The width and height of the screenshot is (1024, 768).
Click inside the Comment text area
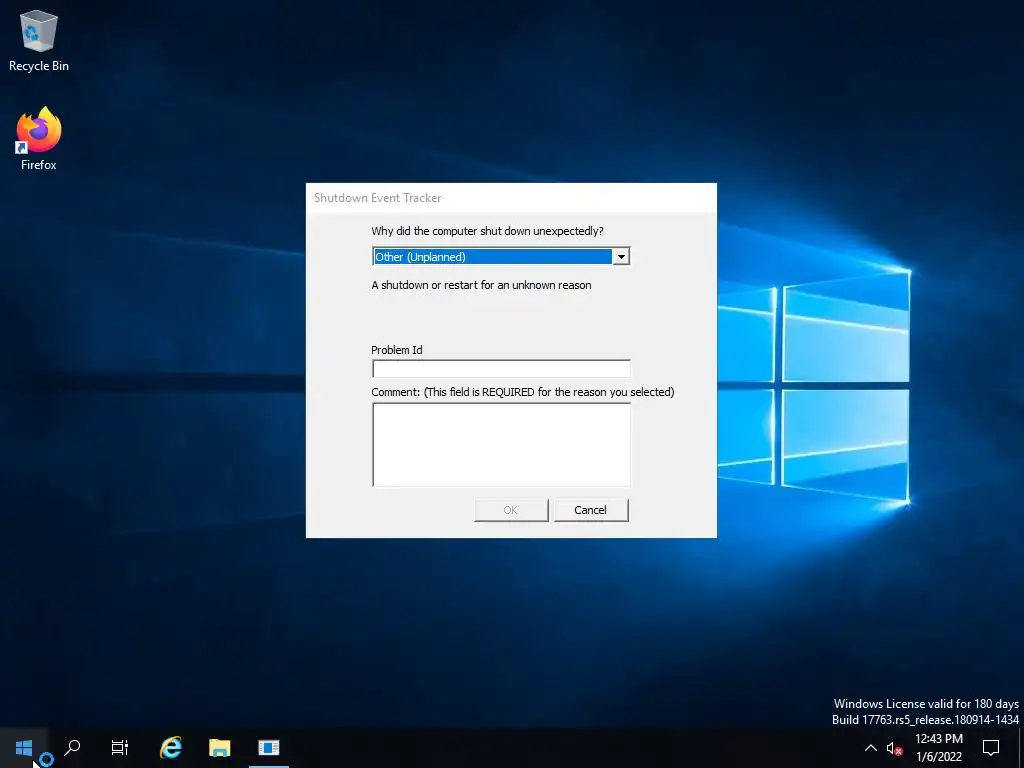click(x=501, y=445)
